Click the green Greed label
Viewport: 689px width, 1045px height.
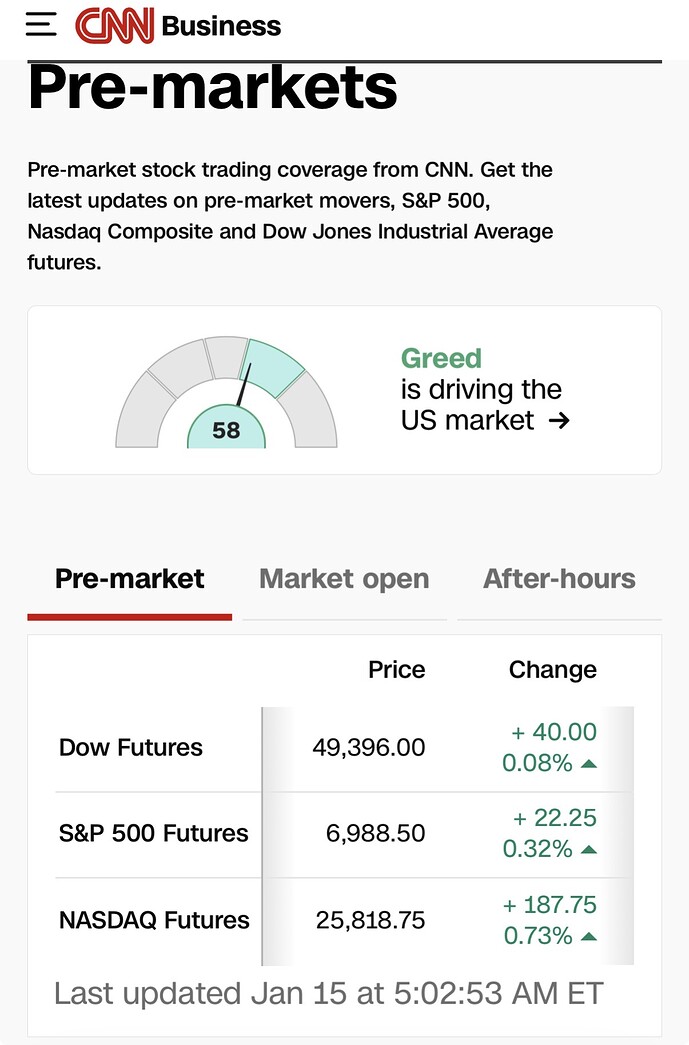point(441,358)
